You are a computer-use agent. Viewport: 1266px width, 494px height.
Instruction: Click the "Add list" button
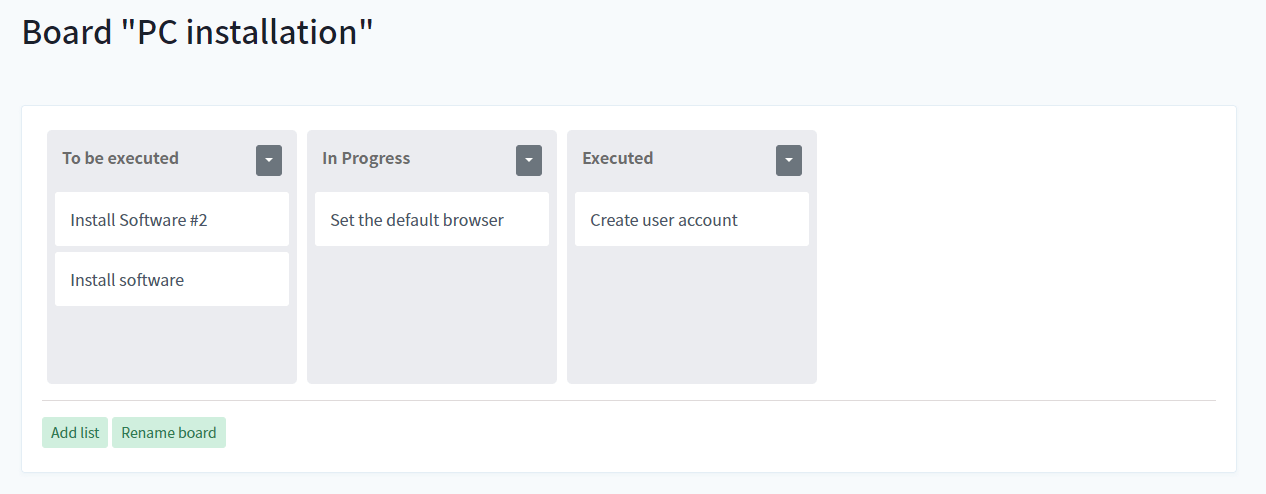[75, 433]
